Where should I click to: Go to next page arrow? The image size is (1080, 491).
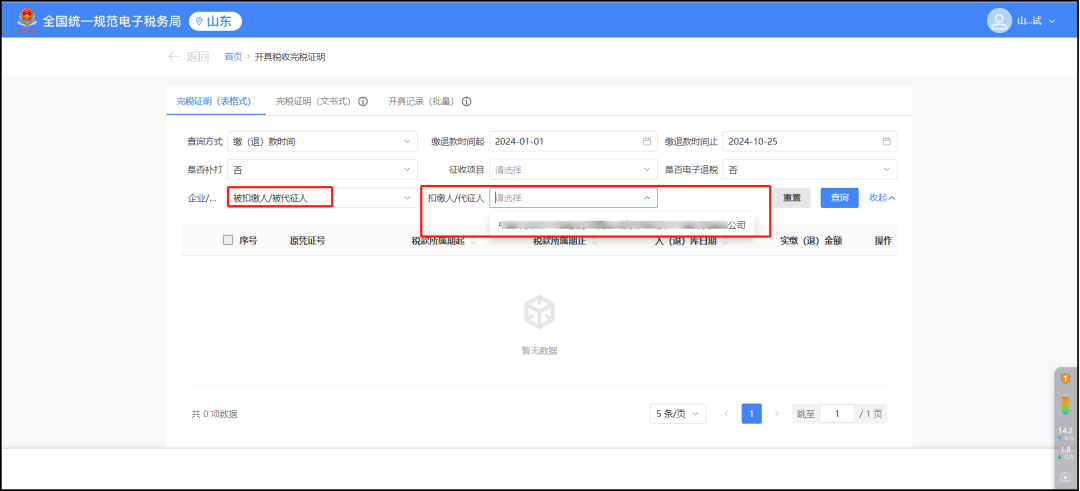[777, 414]
